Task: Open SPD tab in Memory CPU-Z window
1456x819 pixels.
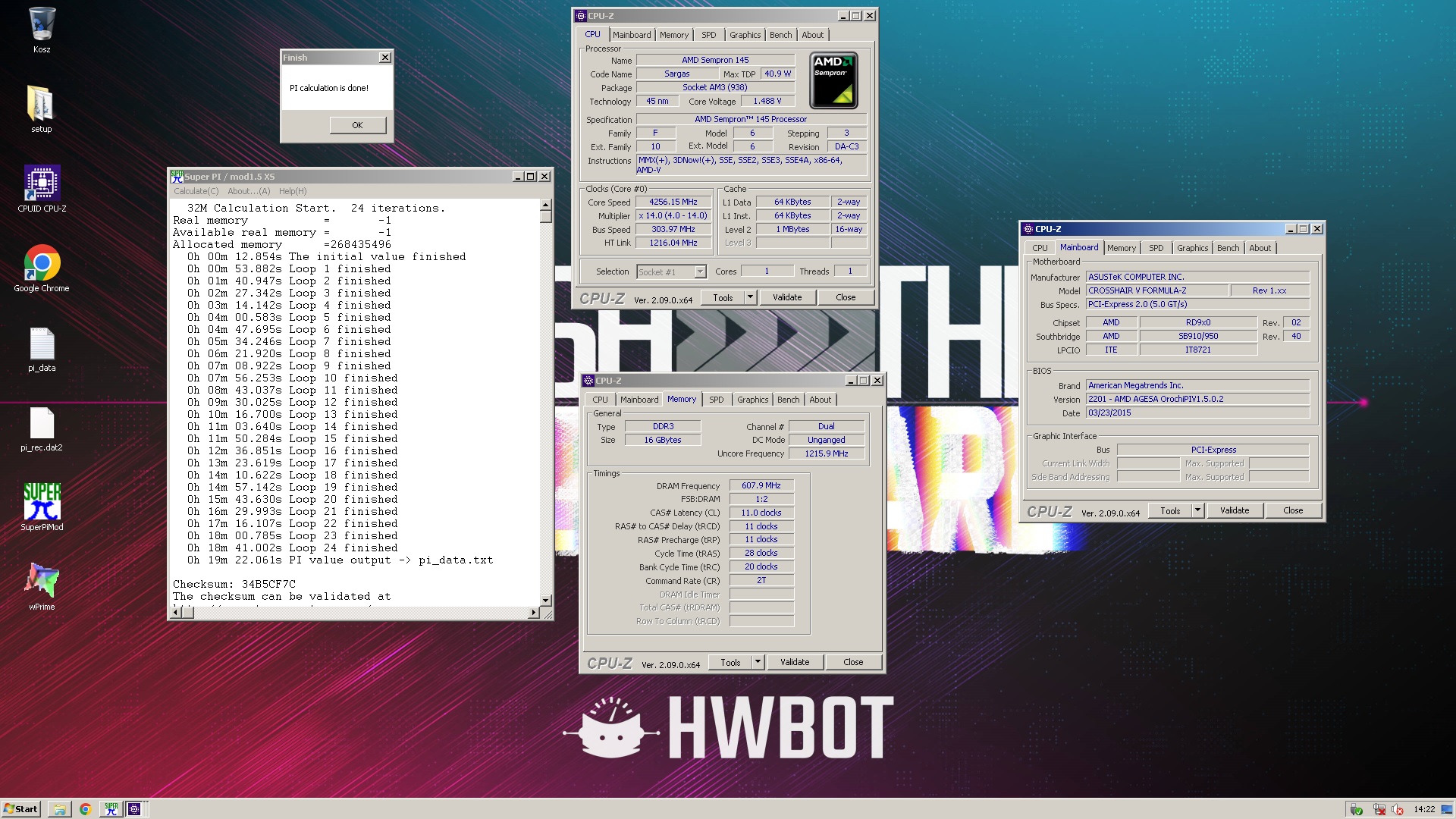Action: [716, 400]
